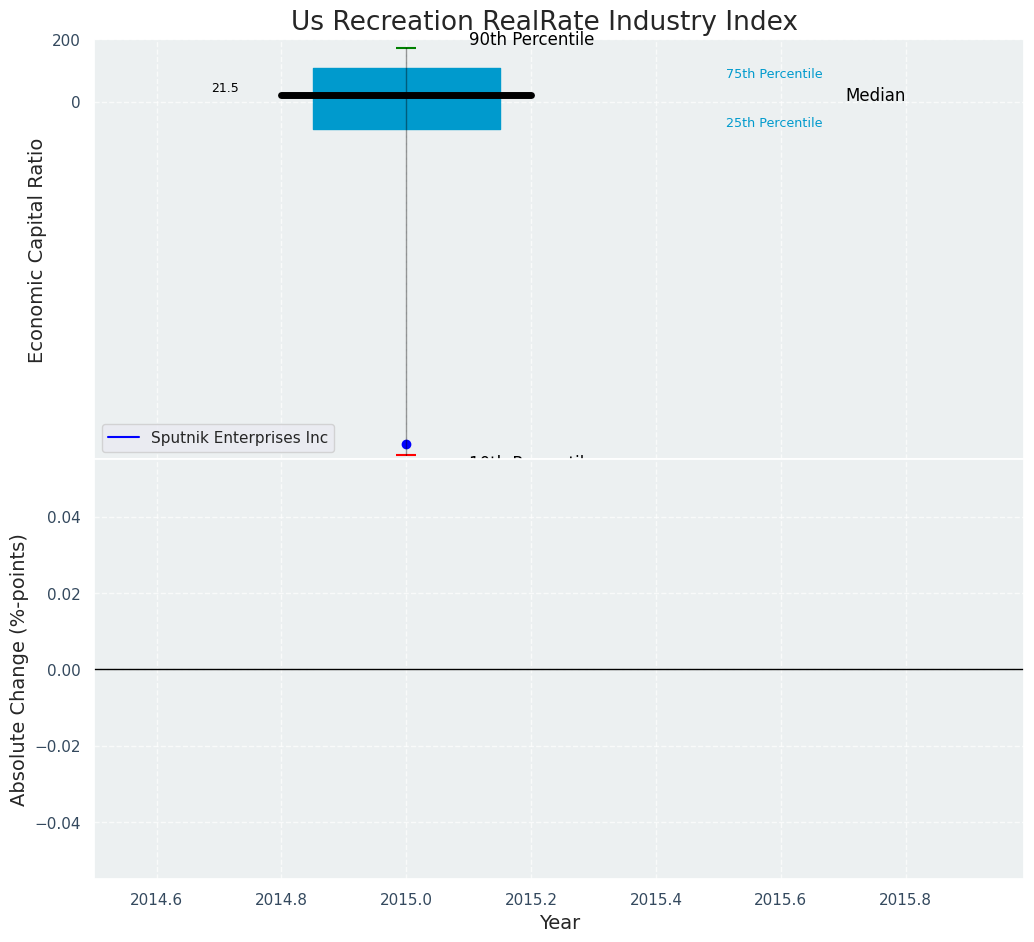Click the Economic Capital Ratio axis label
The image size is (1034, 942).
click(37, 250)
